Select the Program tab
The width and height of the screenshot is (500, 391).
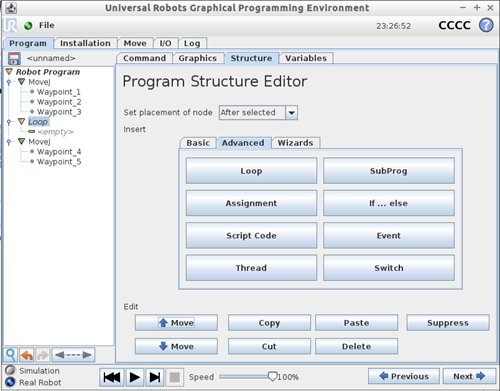pyautogui.click(x=28, y=43)
